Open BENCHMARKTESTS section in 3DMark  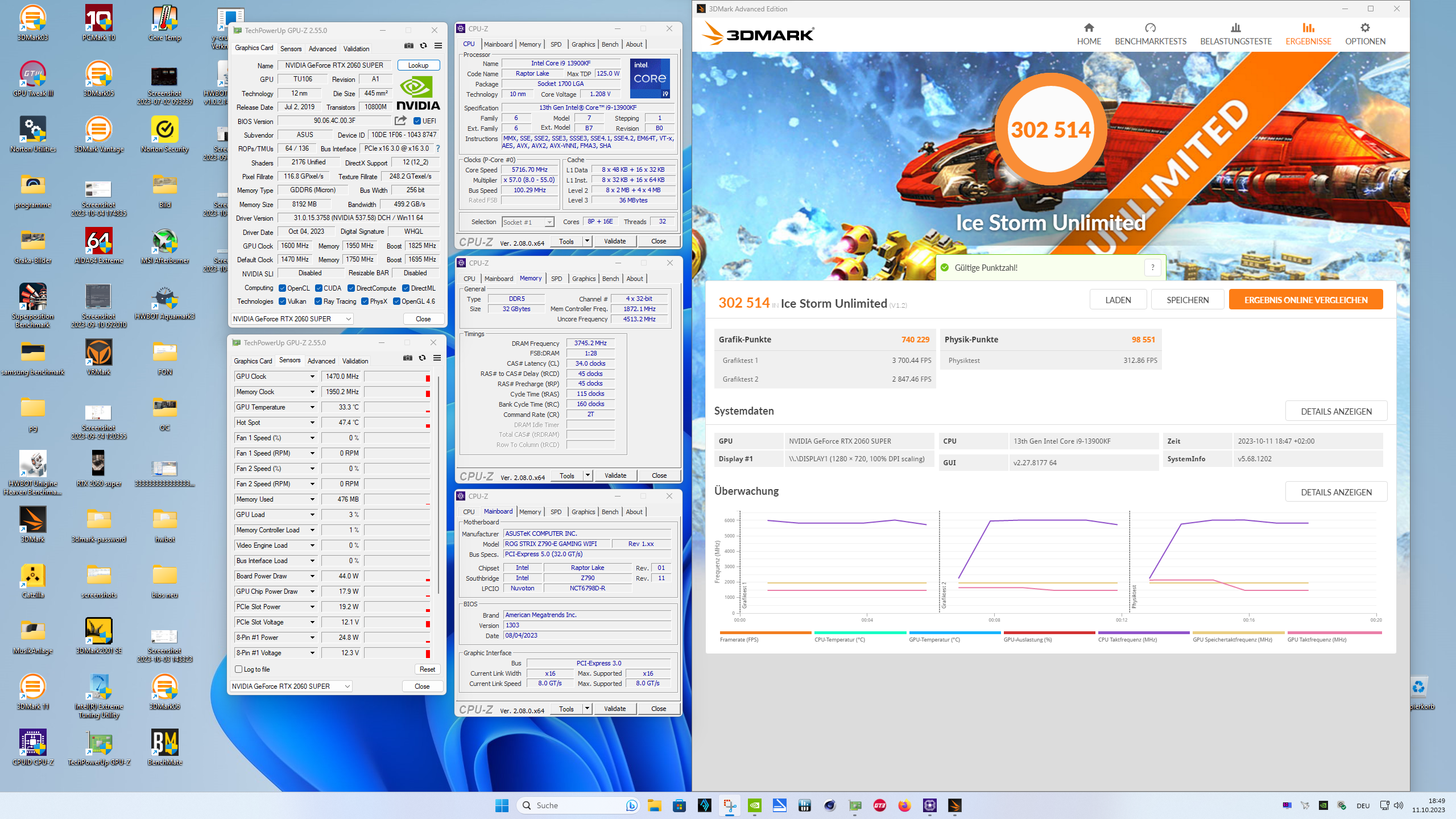(1151, 34)
